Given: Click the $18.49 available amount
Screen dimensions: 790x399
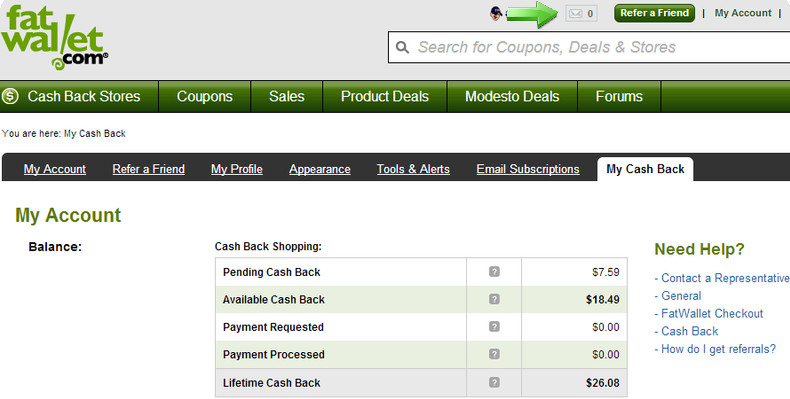Looking at the screenshot, I should click(603, 299).
